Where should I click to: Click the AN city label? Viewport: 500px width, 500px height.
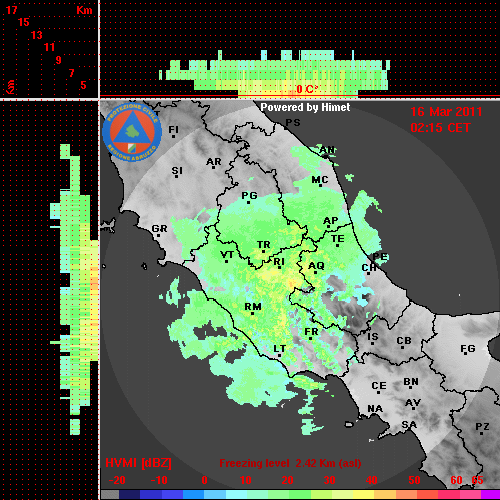(x=327, y=150)
